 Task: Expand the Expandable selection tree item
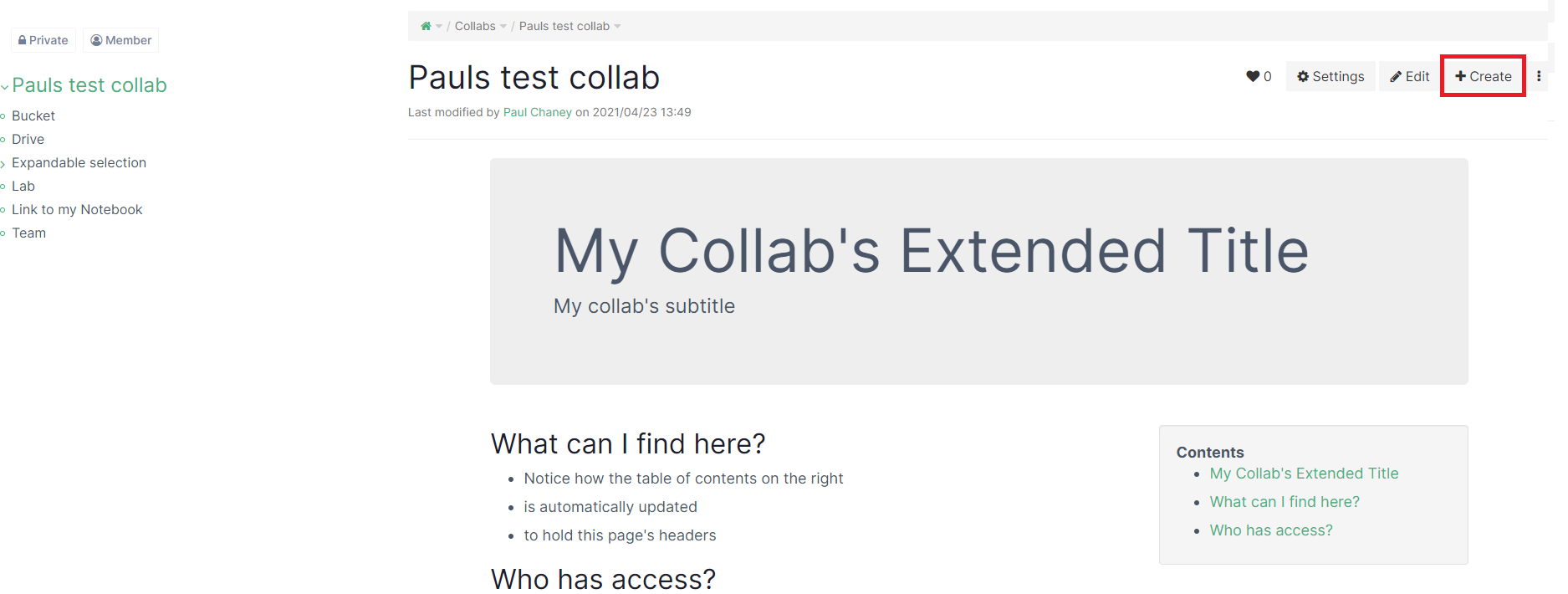(x=3, y=164)
